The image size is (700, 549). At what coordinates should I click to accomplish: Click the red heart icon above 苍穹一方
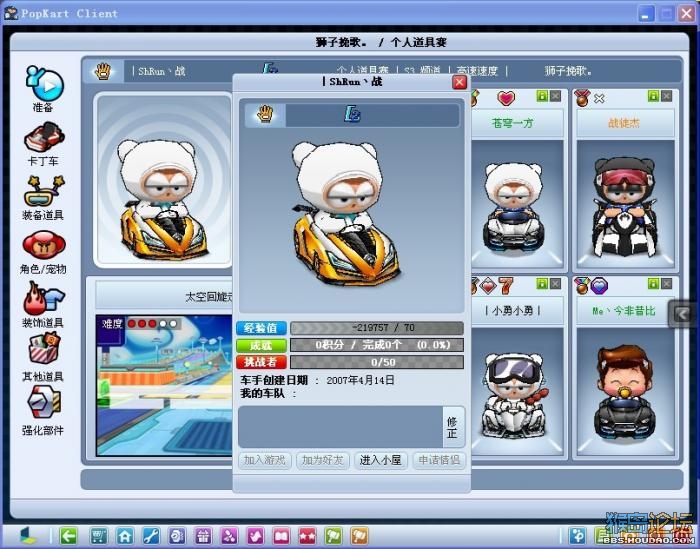[x=506, y=98]
